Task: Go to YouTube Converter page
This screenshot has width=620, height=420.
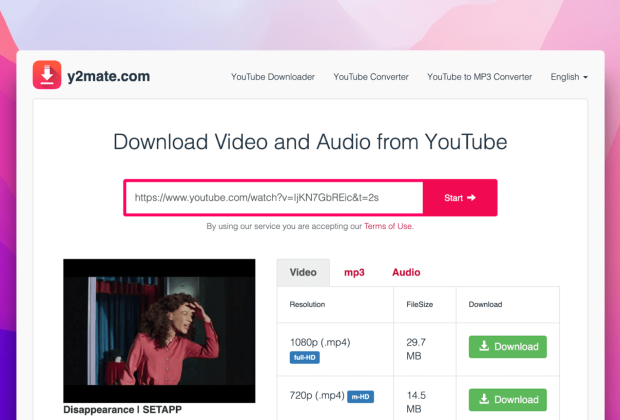Action: click(x=371, y=77)
